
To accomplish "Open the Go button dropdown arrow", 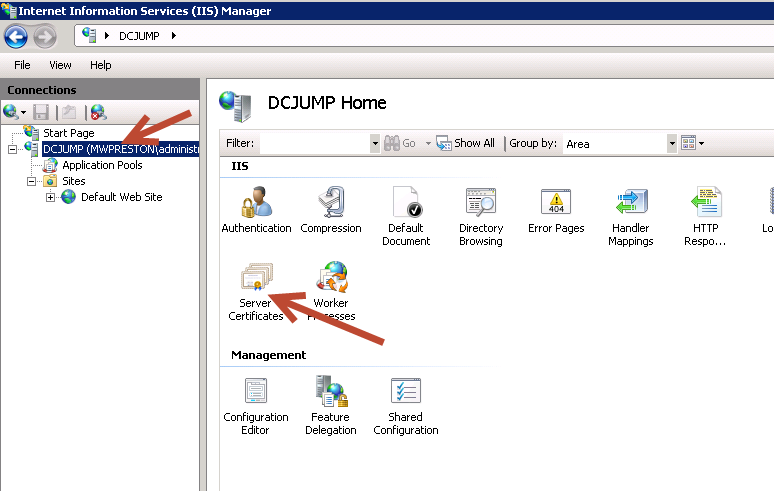I will [428, 144].
